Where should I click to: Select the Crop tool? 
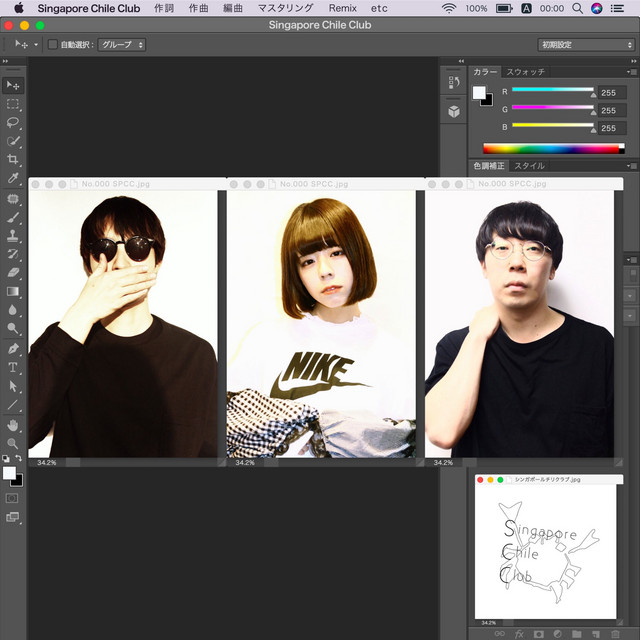13,159
